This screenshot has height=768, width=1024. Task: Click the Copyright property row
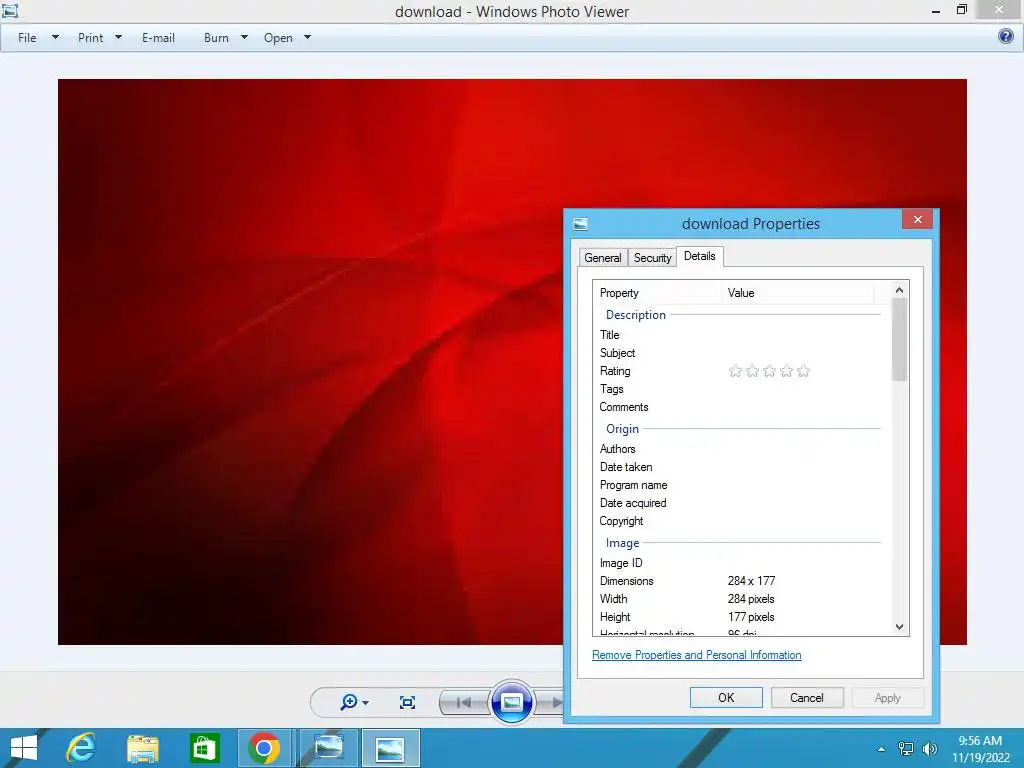tap(741, 521)
